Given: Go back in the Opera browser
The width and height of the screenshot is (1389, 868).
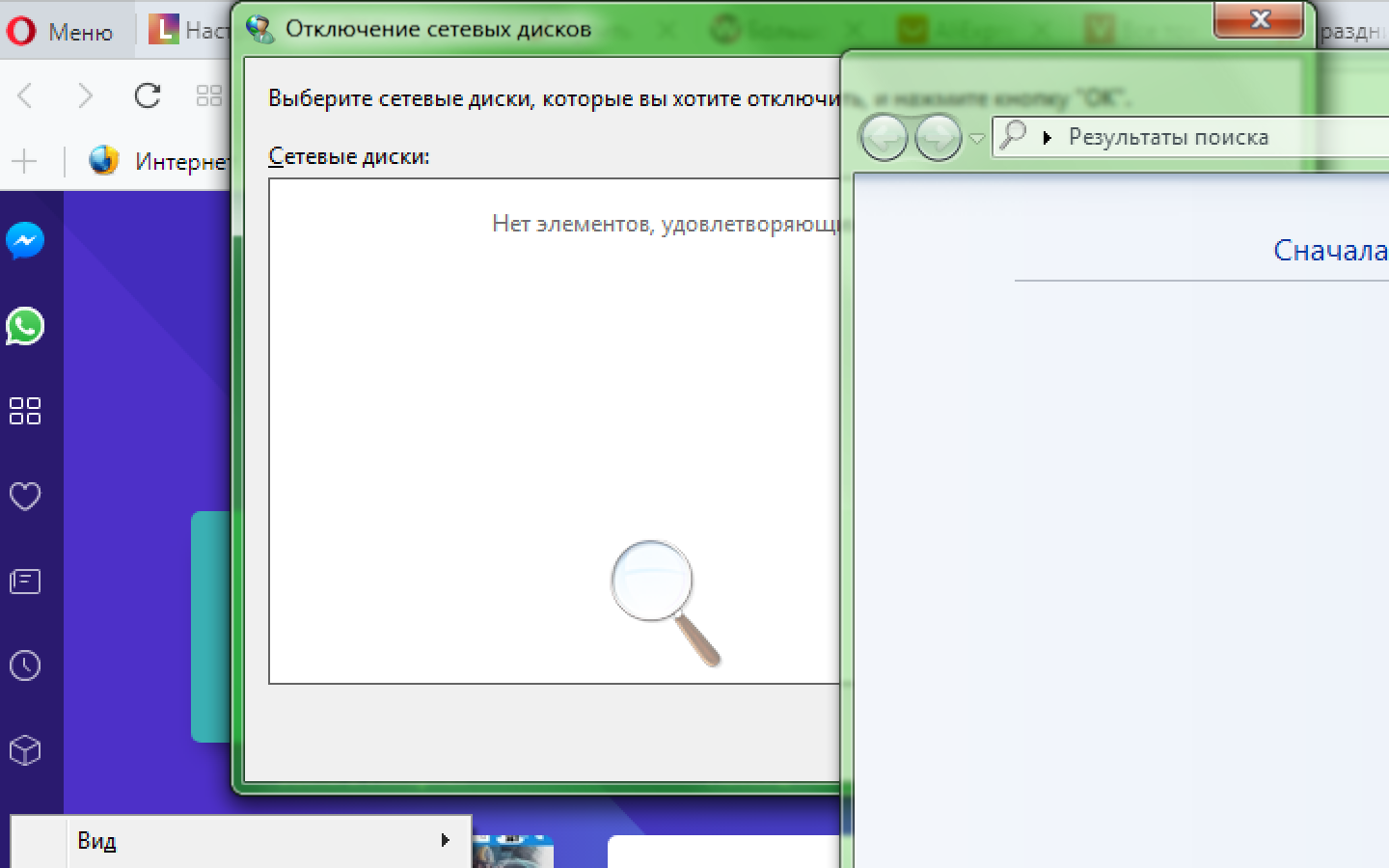Looking at the screenshot, I should pos(26,95).
